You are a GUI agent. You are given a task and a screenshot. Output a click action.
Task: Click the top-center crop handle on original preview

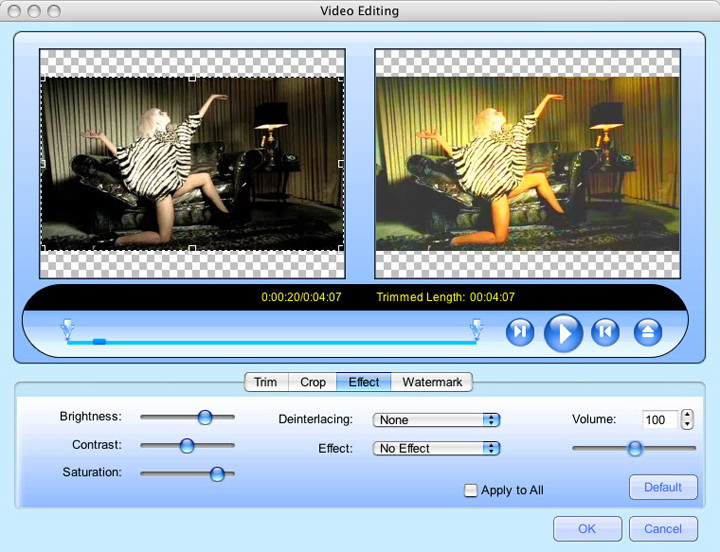(x=192, y=77)
